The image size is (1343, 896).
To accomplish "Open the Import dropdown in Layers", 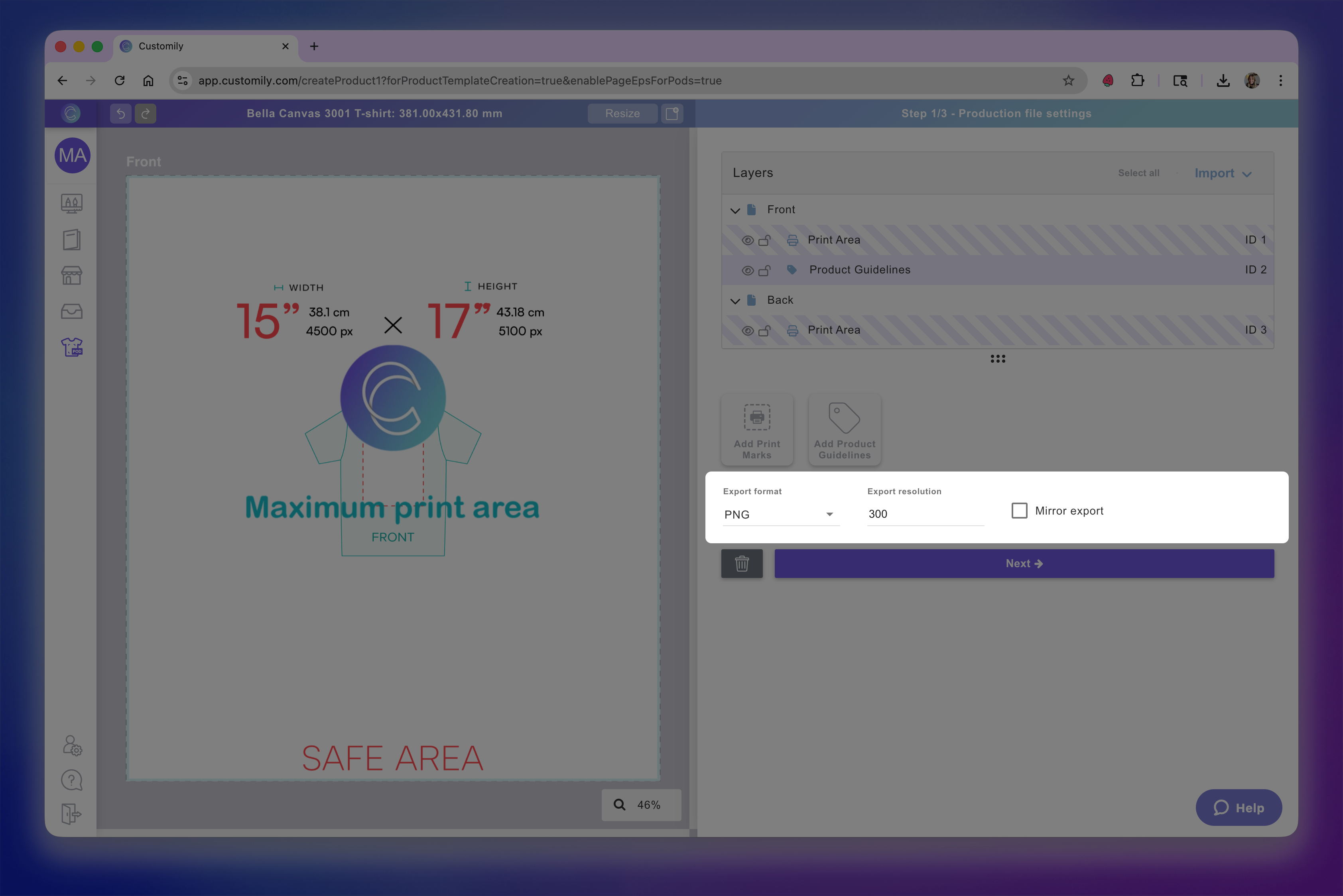I will (1223, 173).
